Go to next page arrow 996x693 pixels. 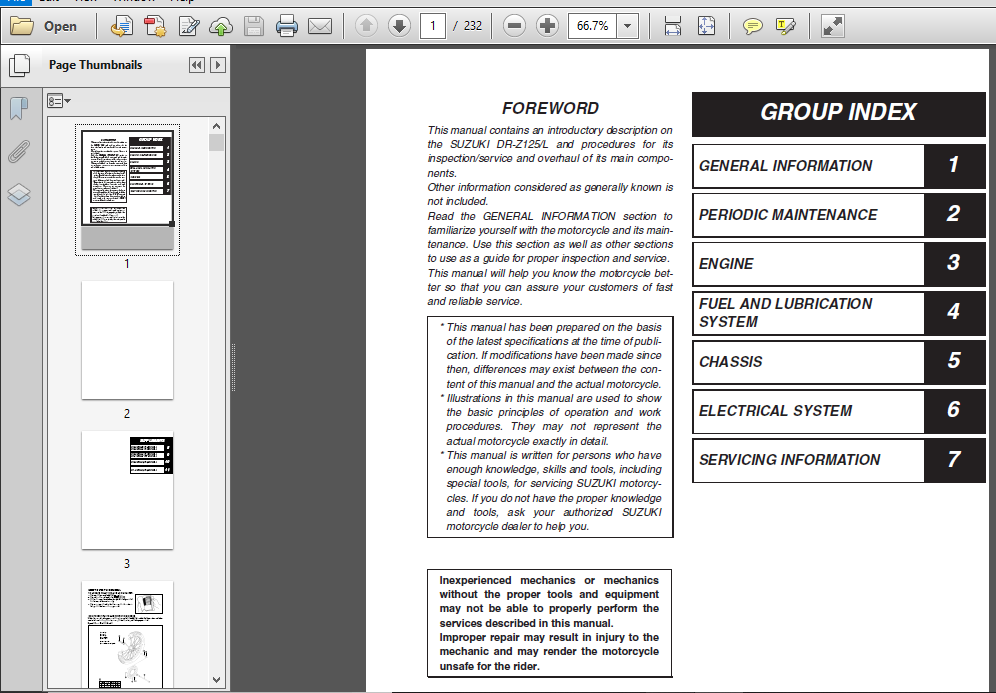tap(399, 26)
